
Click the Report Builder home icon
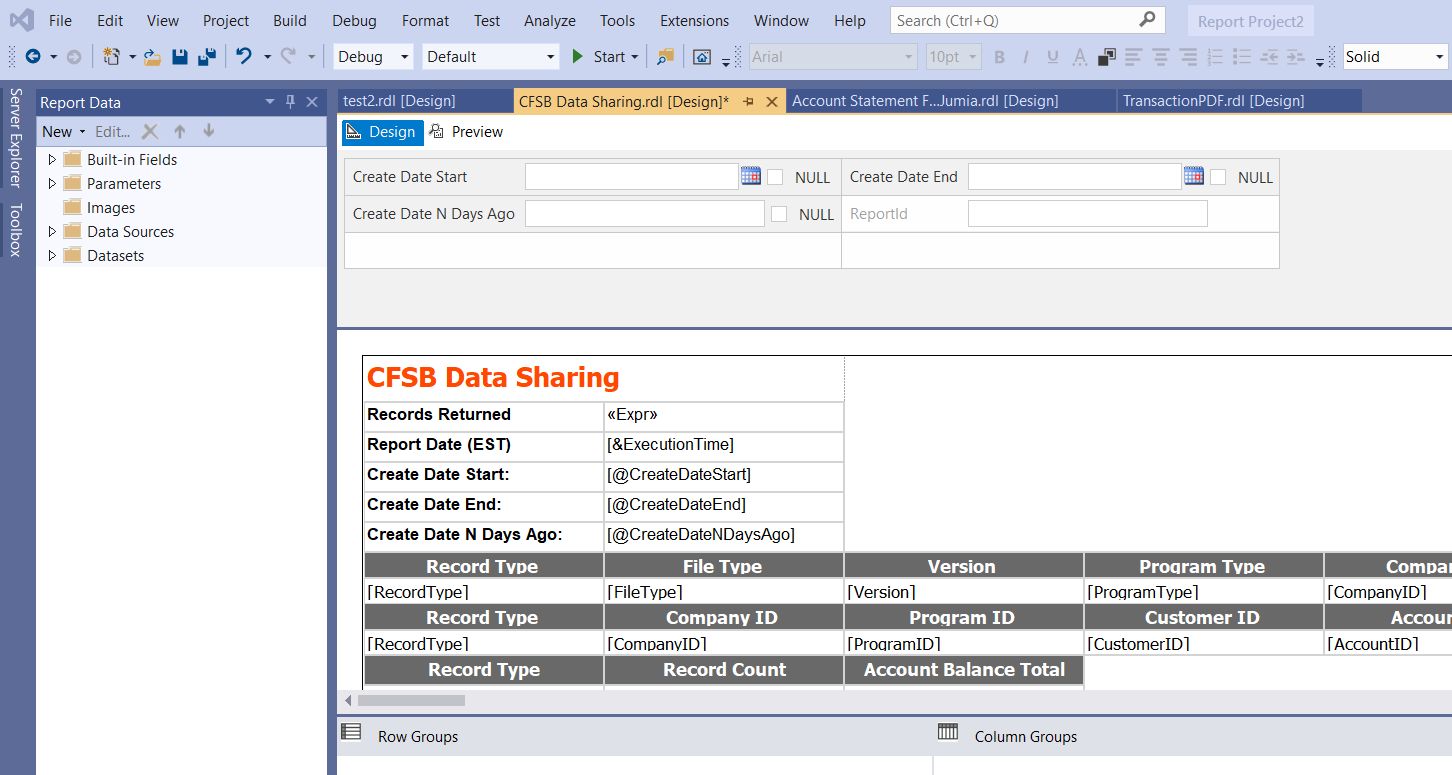702,57
